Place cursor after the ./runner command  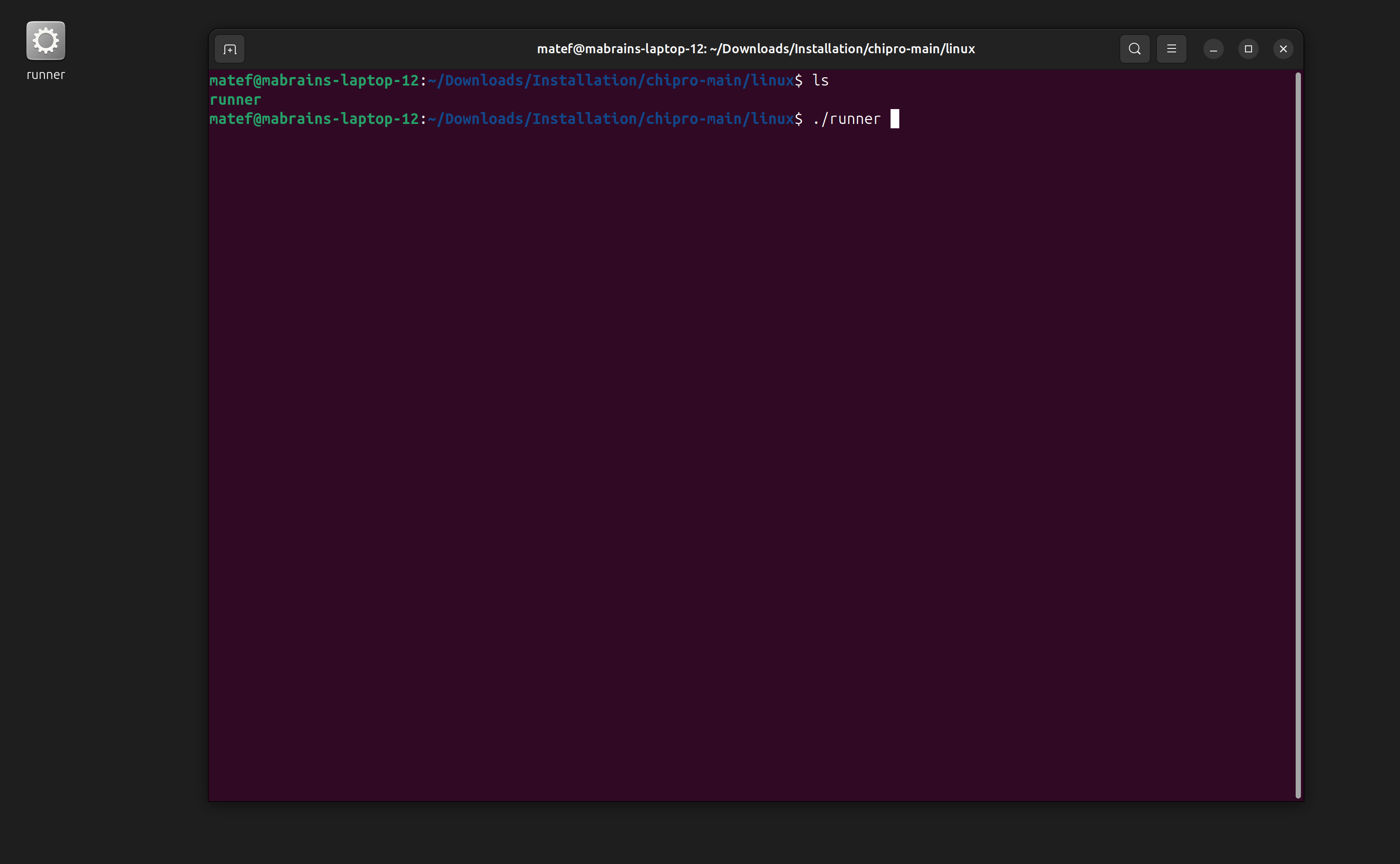point(895,118)
